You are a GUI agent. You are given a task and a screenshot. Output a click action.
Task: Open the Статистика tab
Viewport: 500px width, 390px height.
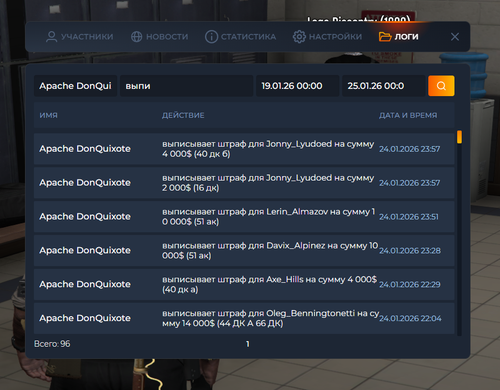pos(240,37)
